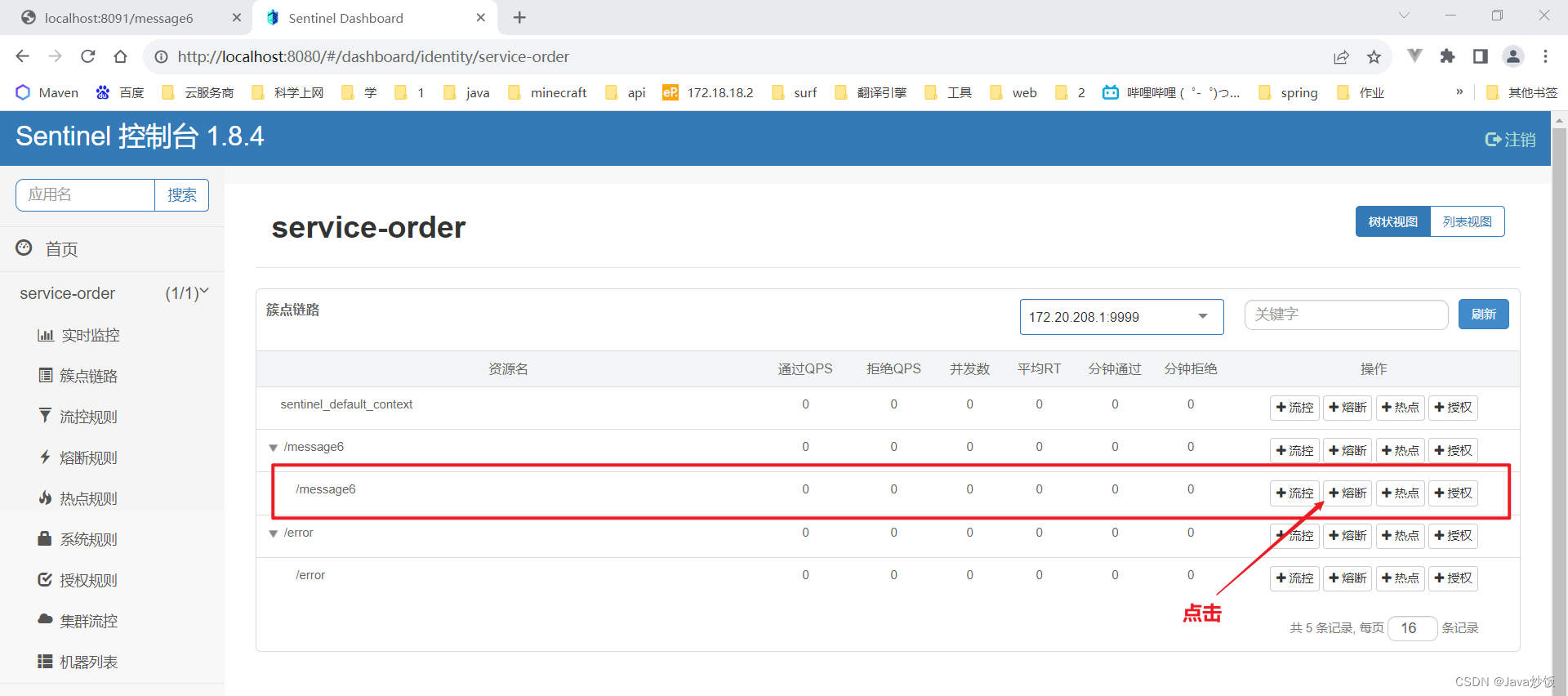
Task: Open the 百度 bookmark
Action: 119,92
